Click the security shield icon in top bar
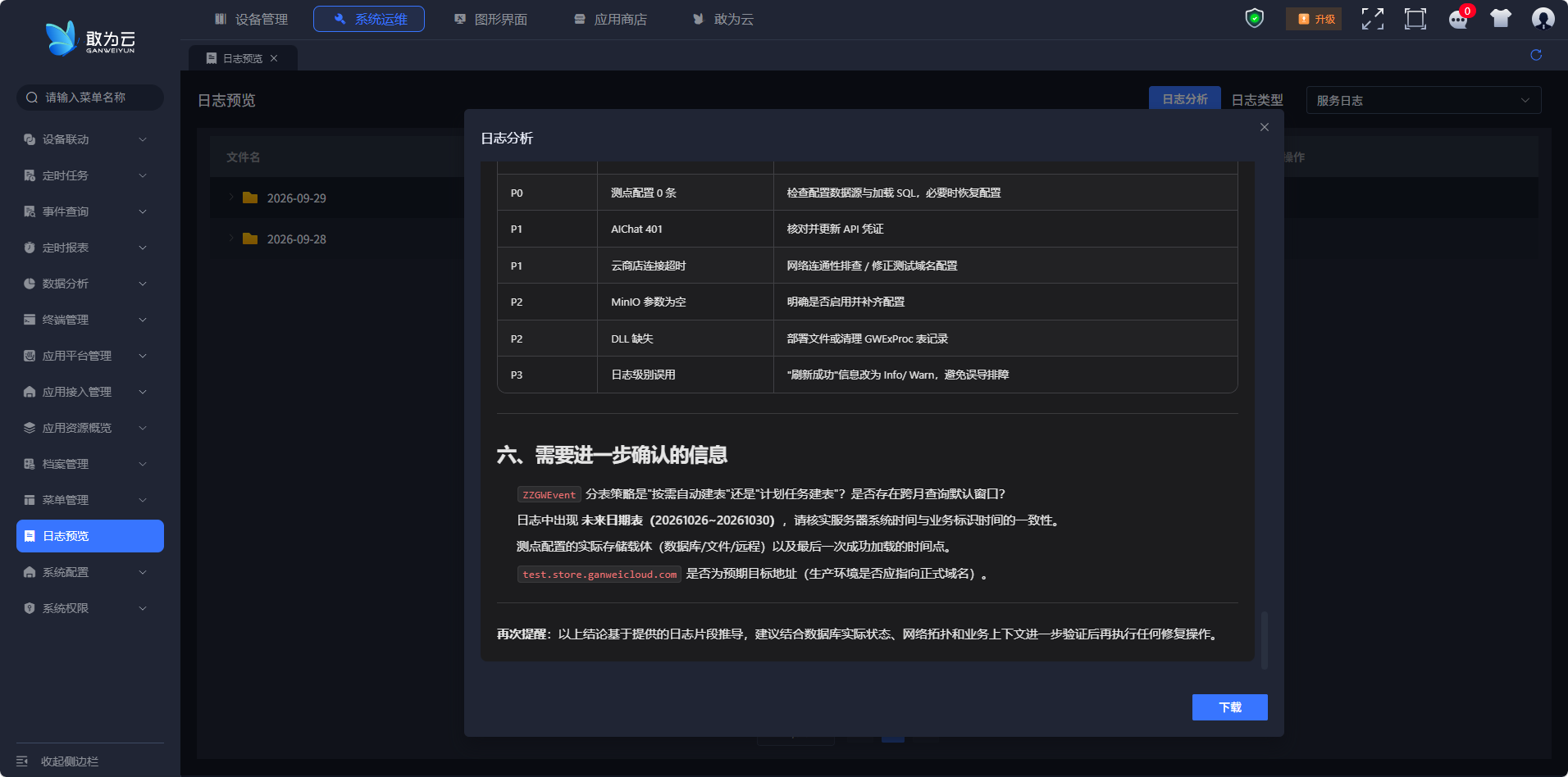The width and height of the screenshot is (1568, 777). [x=1254, y=18]
